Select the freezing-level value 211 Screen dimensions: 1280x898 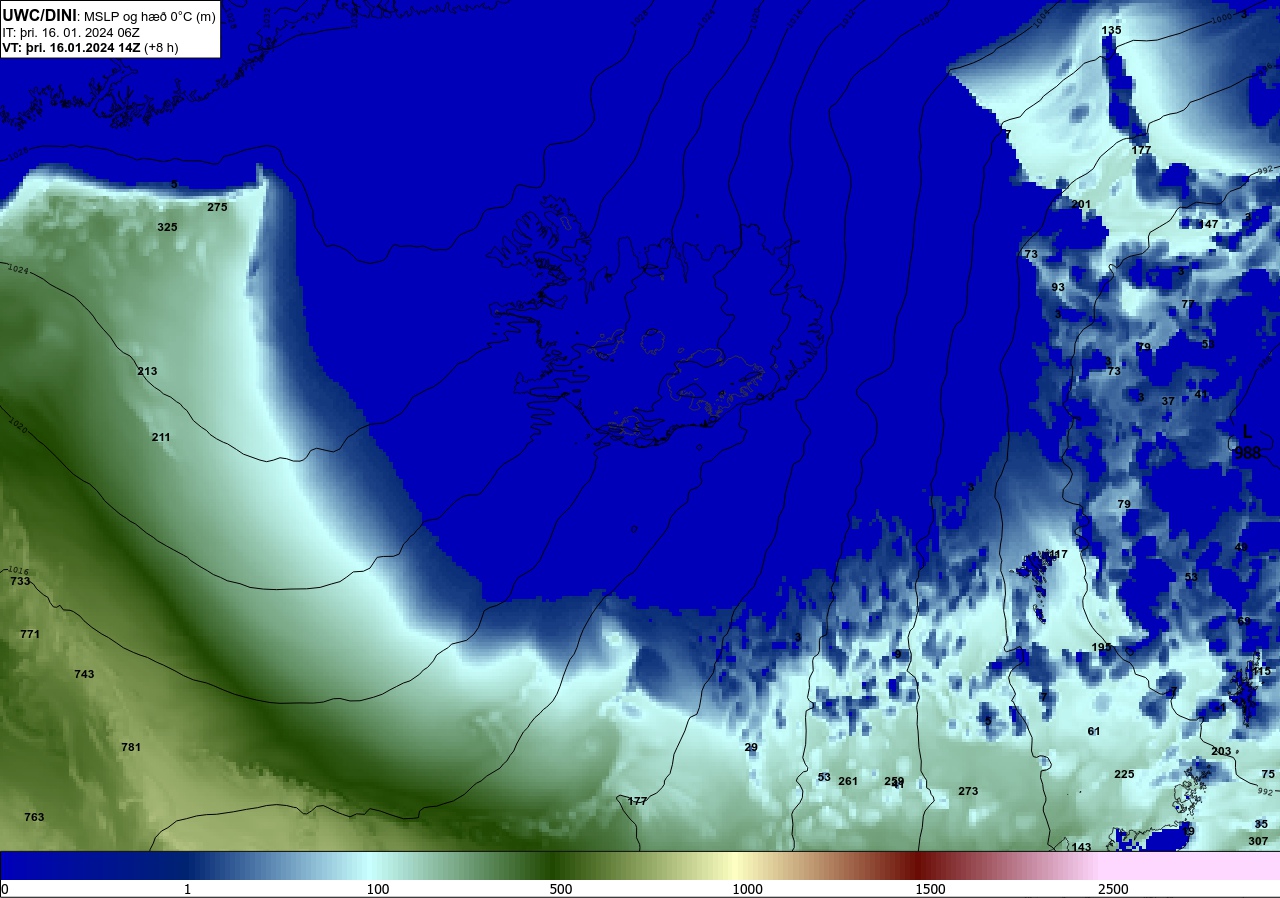coord(161,437)
